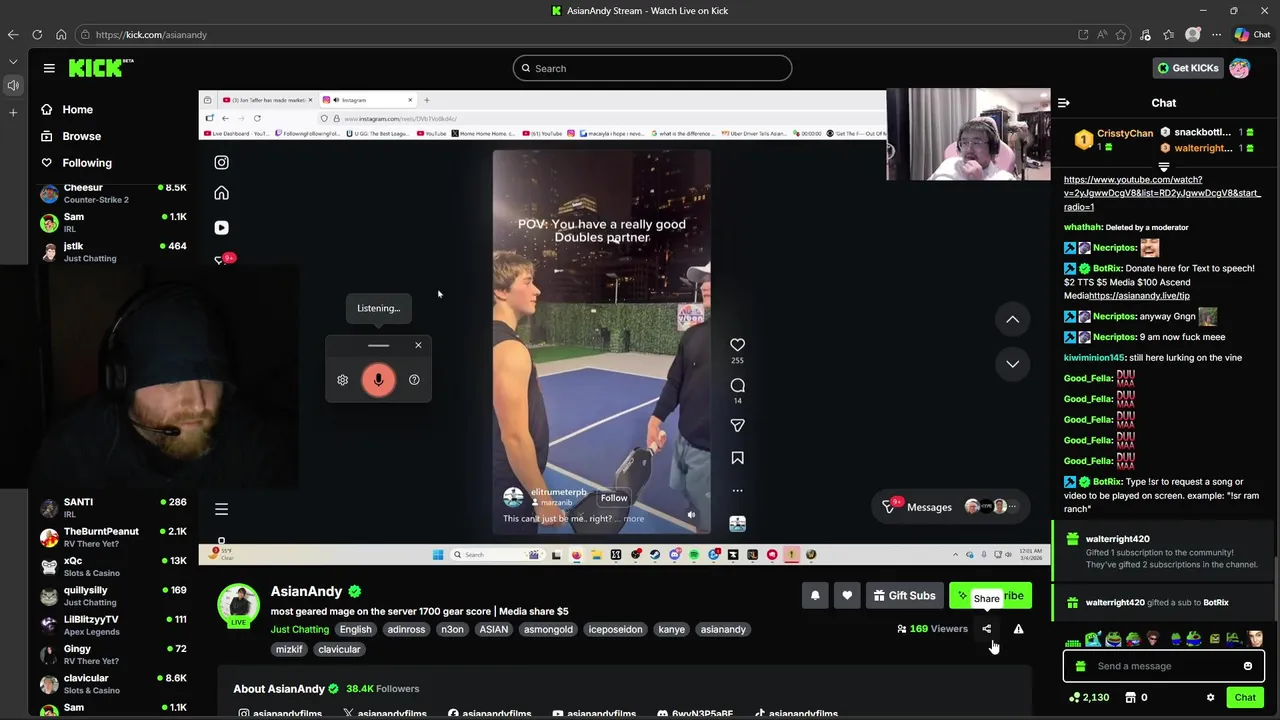Open the 2,130 channel points
Image resolution: width=1280 pixels, height=720 pixels.
point(1089,698)
